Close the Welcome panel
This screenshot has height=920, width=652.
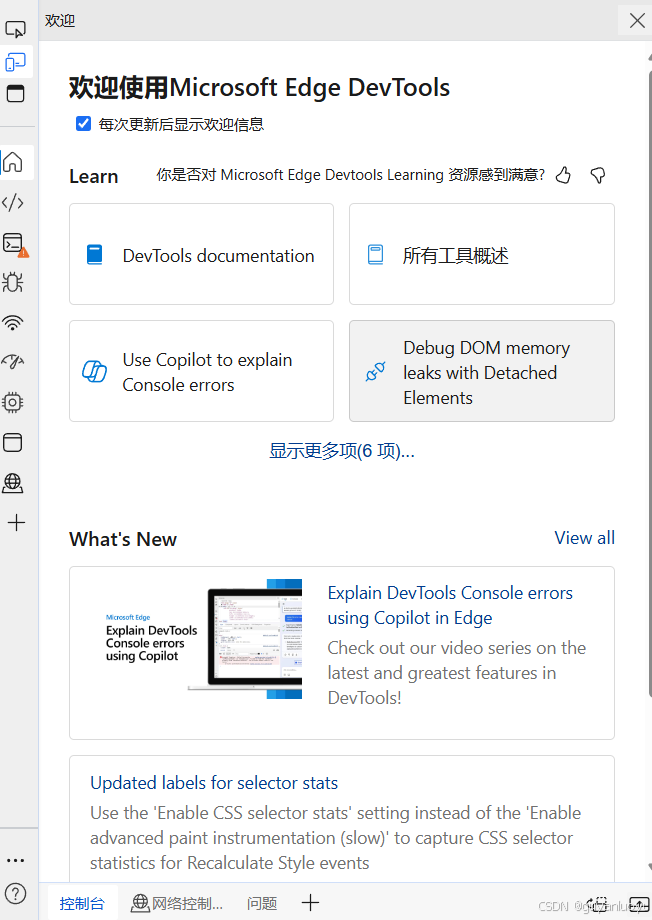[637, 21]
